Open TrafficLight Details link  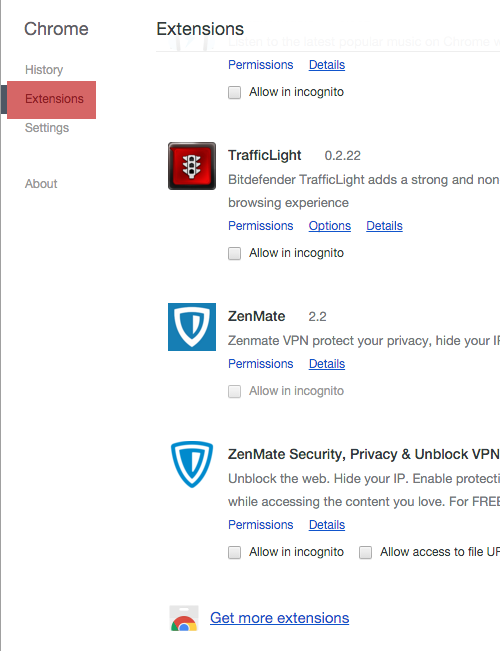[x=384, y=226]
